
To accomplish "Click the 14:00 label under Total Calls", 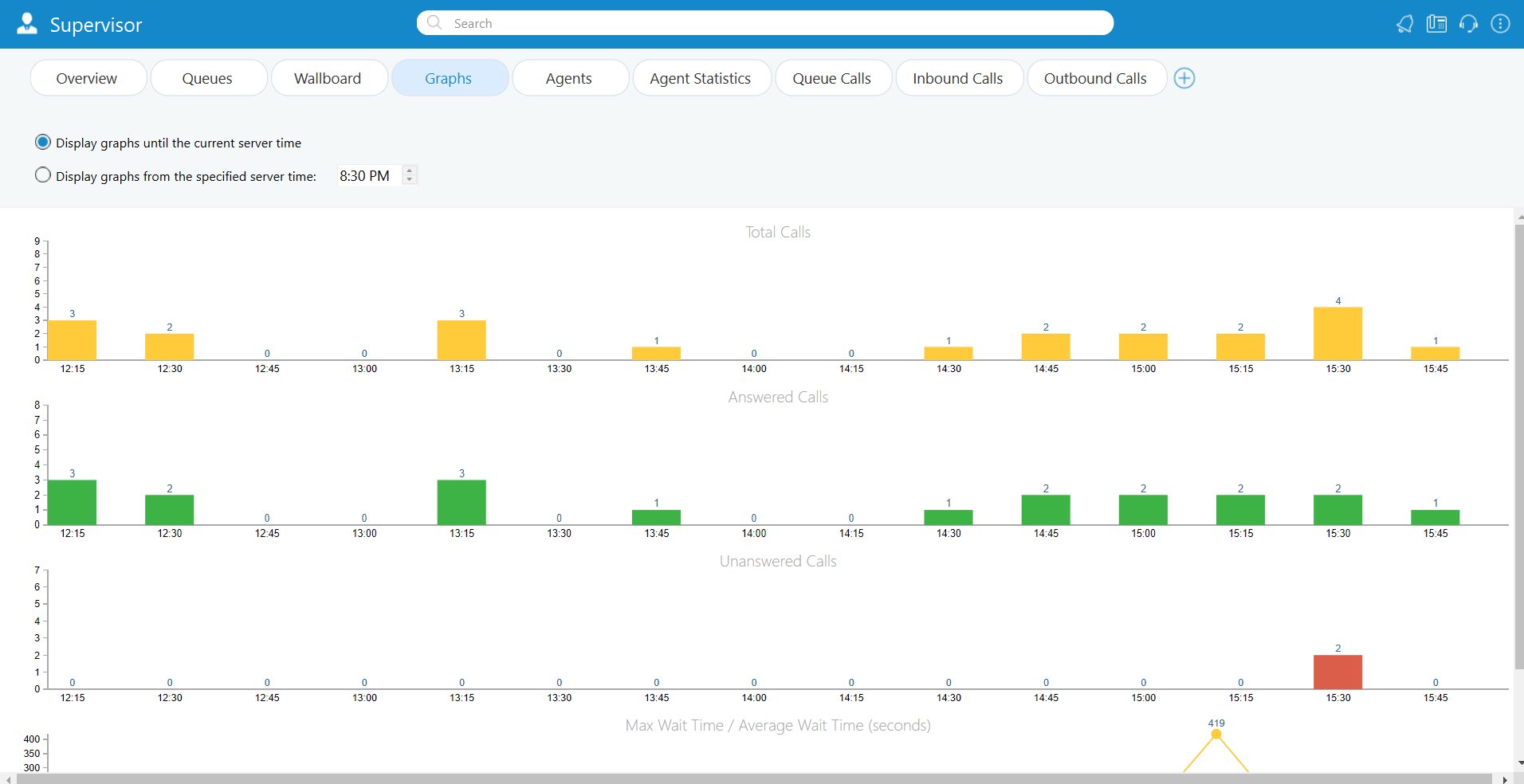I will coord(754,369).
